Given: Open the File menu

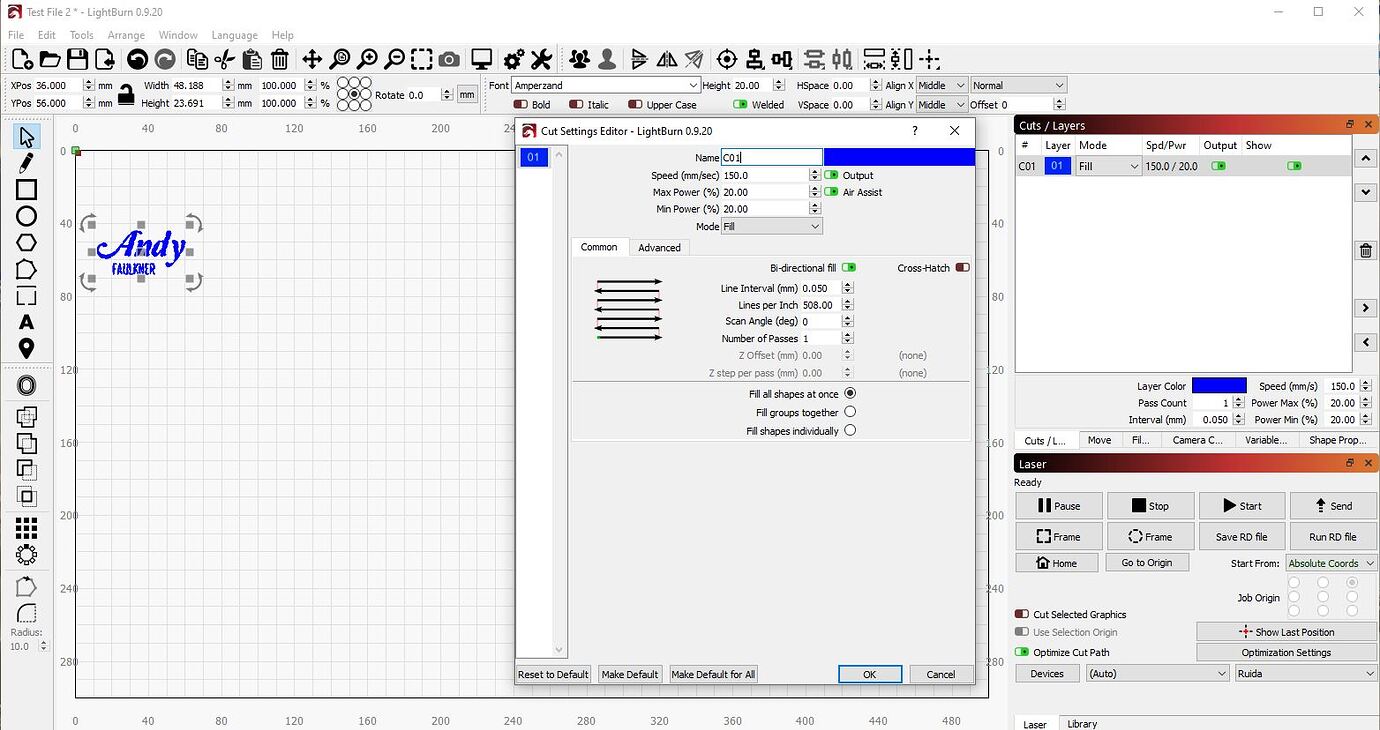Looking at the screenshot, I should pyautogui.click(x=16, y=35).
